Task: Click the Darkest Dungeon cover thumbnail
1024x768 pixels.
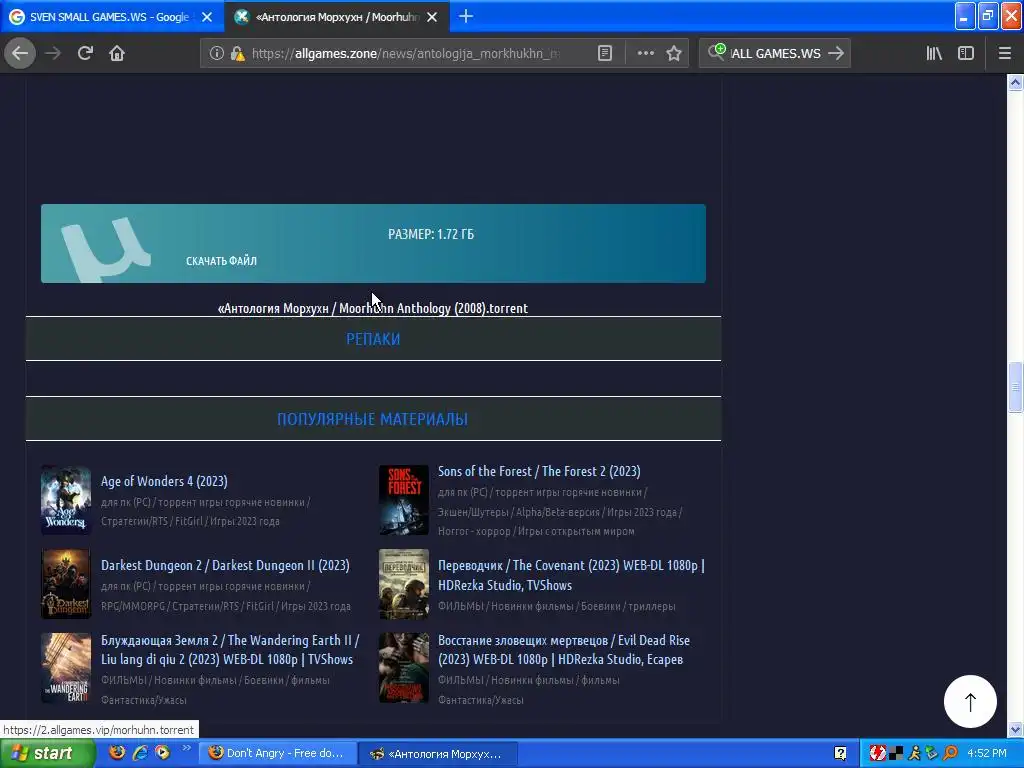Action: (65, 584)
